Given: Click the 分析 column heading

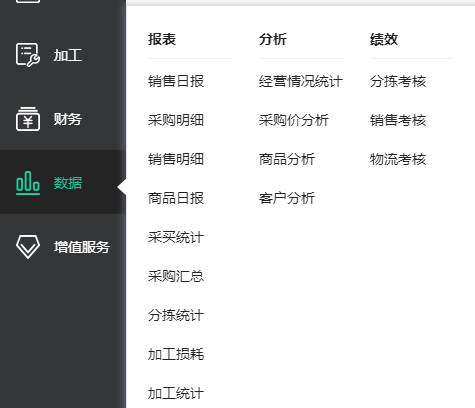Looking at the screenshot, I should pyautogui.click(x=273, y=39).
